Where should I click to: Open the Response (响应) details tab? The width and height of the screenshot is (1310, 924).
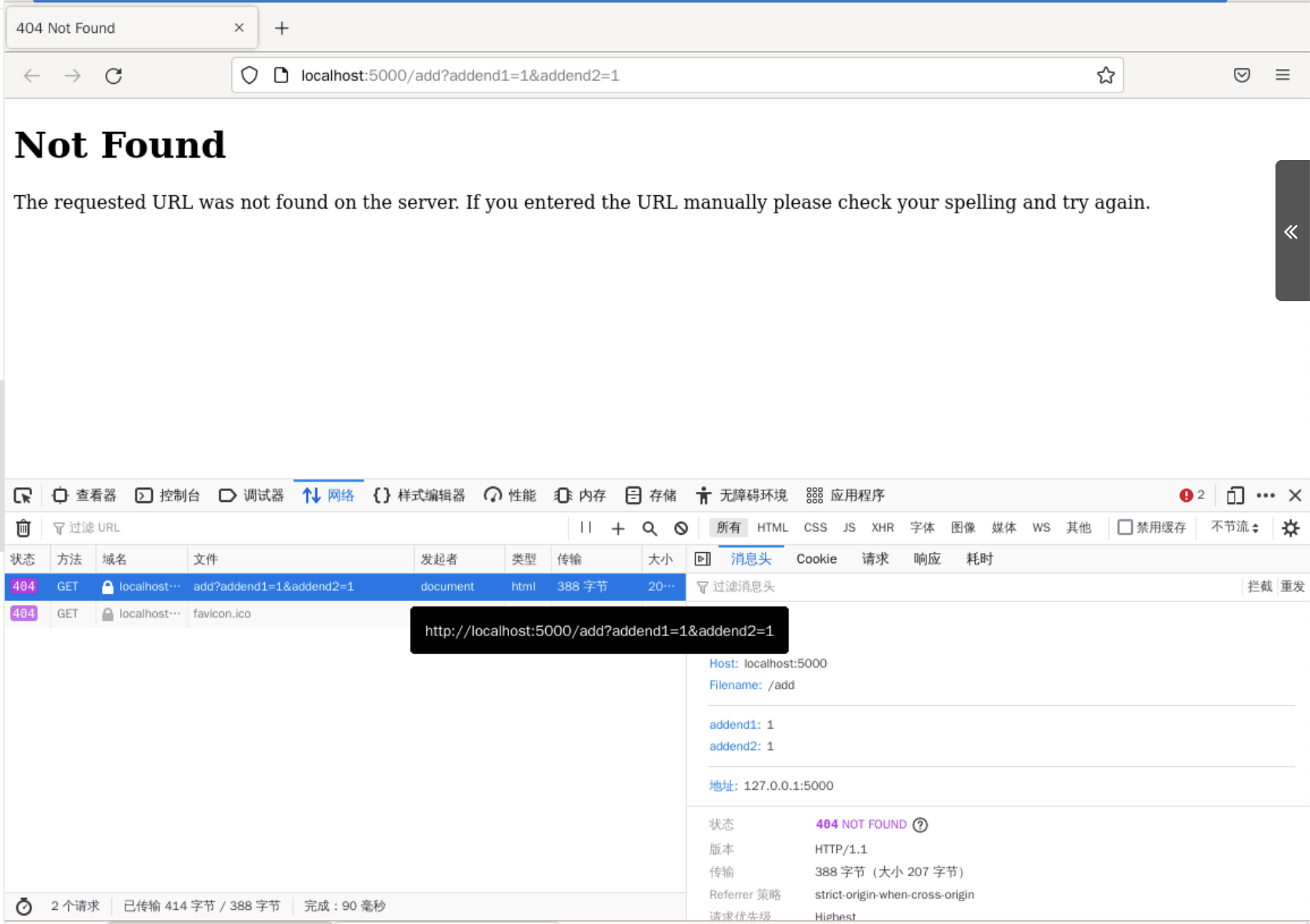(x=927, y=559)
